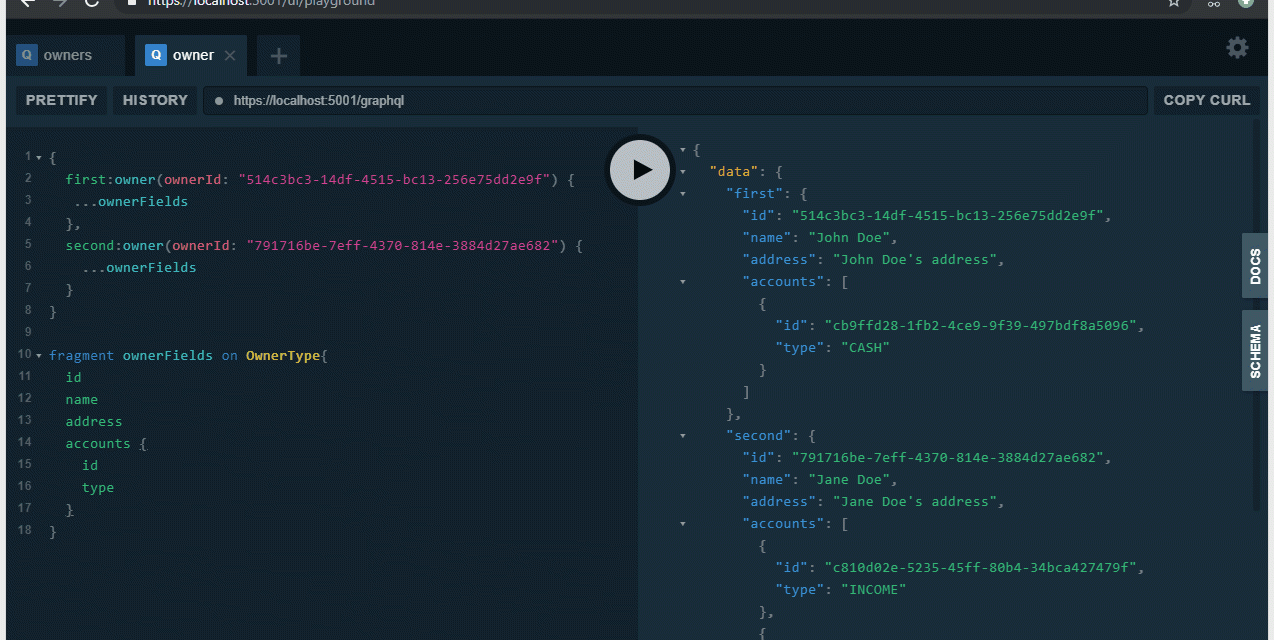Add a new query tab with plus icon
The width and height of the screenshot is (1274, 640).
[279, 56]
